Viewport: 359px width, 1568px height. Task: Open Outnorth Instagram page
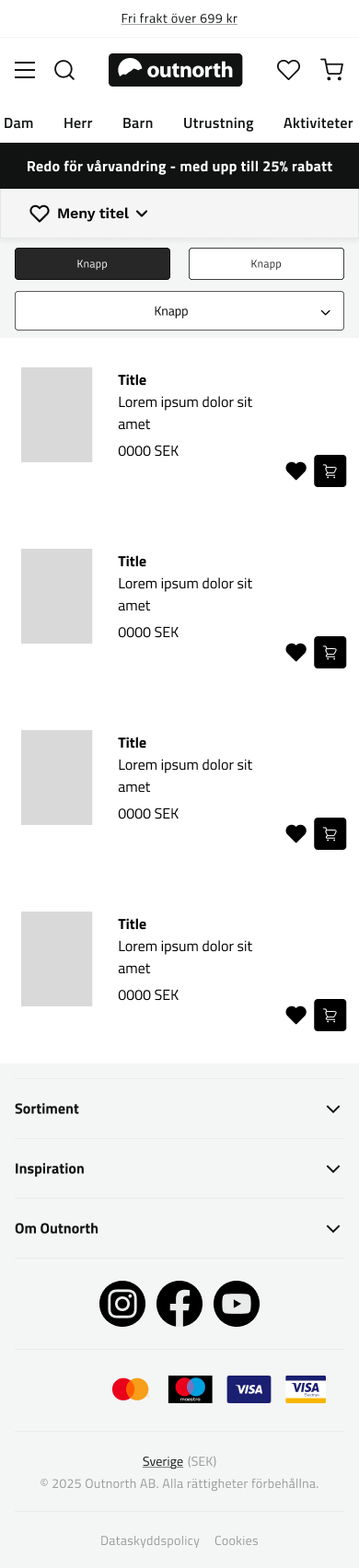tap(122, 1304)
